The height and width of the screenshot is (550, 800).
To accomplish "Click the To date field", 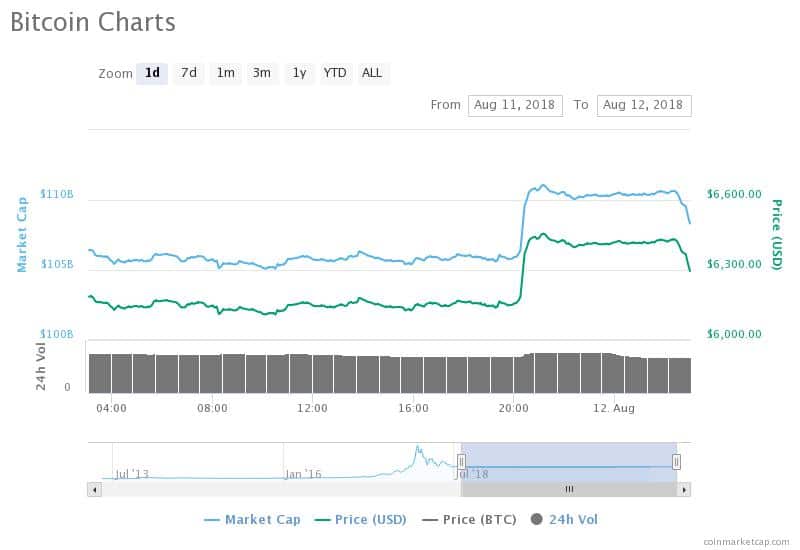I will [x=643, y=105].
